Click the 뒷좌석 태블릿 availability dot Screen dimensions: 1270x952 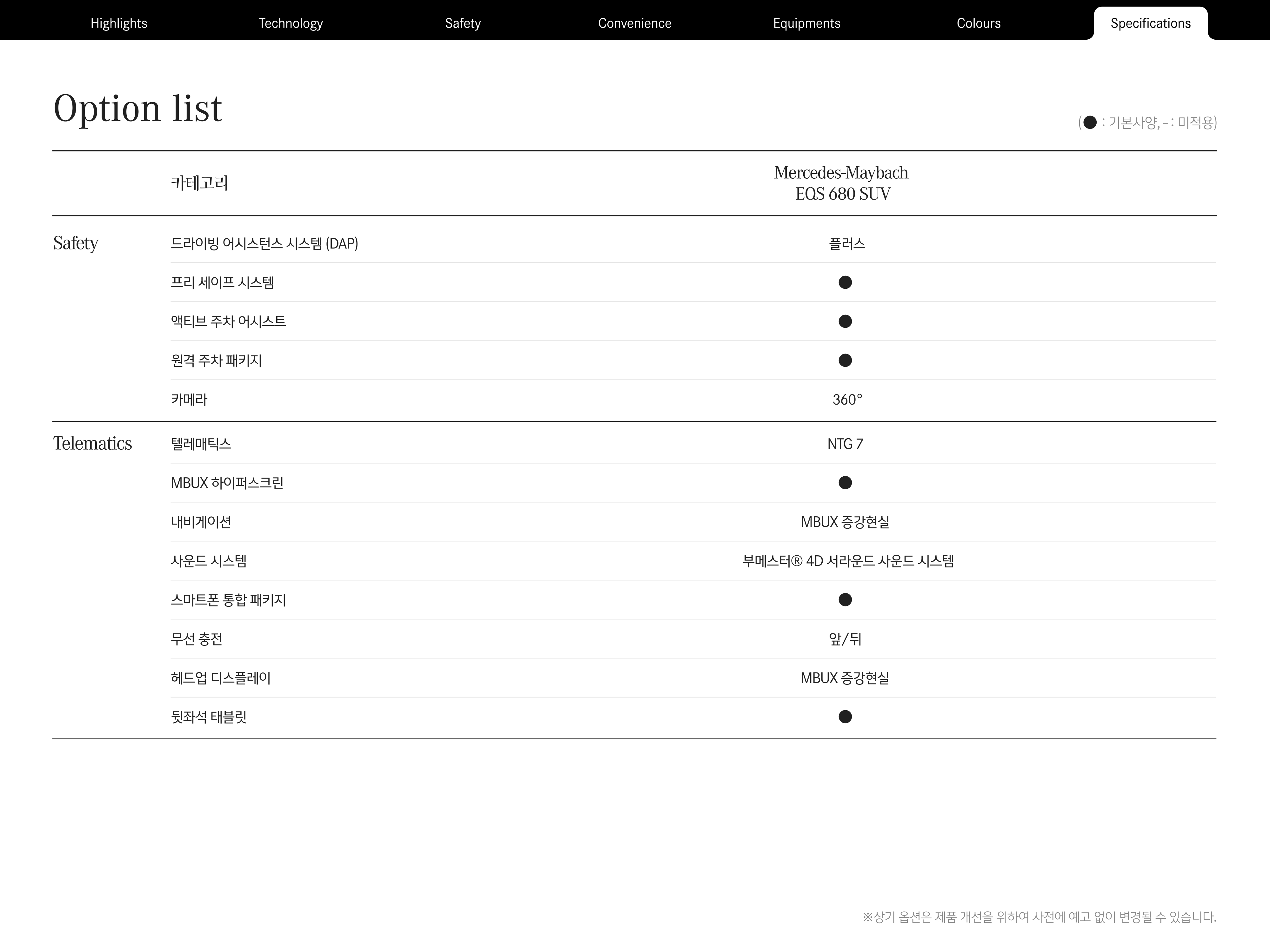point(845,717)
